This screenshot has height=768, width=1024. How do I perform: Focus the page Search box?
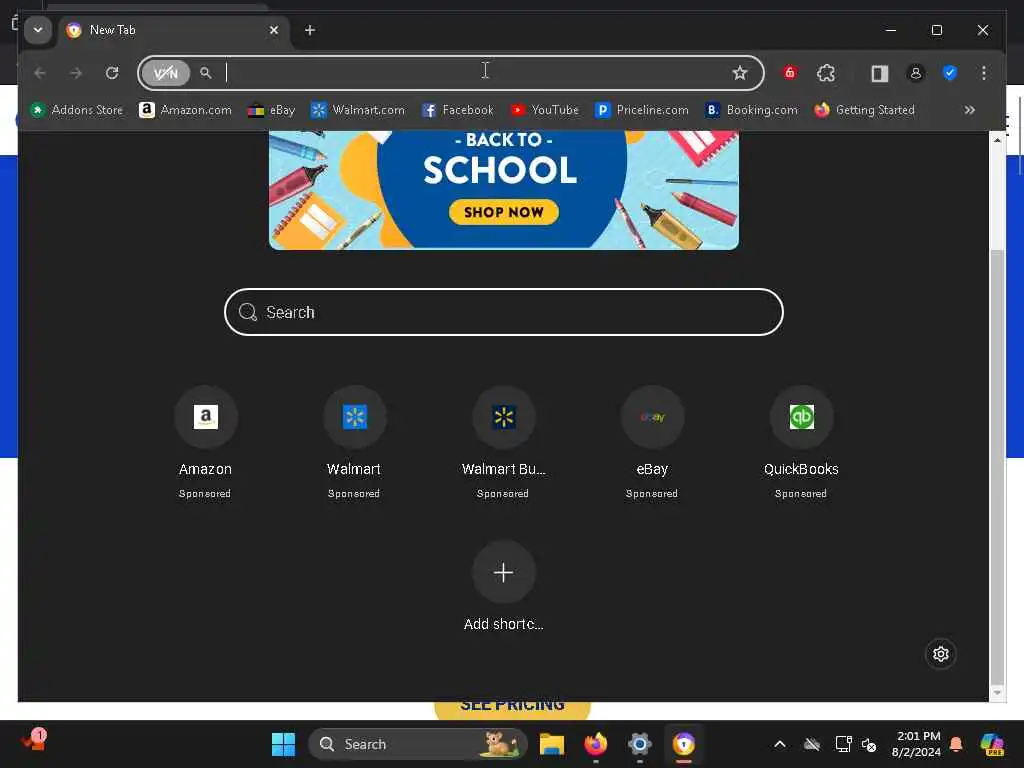click(504, 312)
